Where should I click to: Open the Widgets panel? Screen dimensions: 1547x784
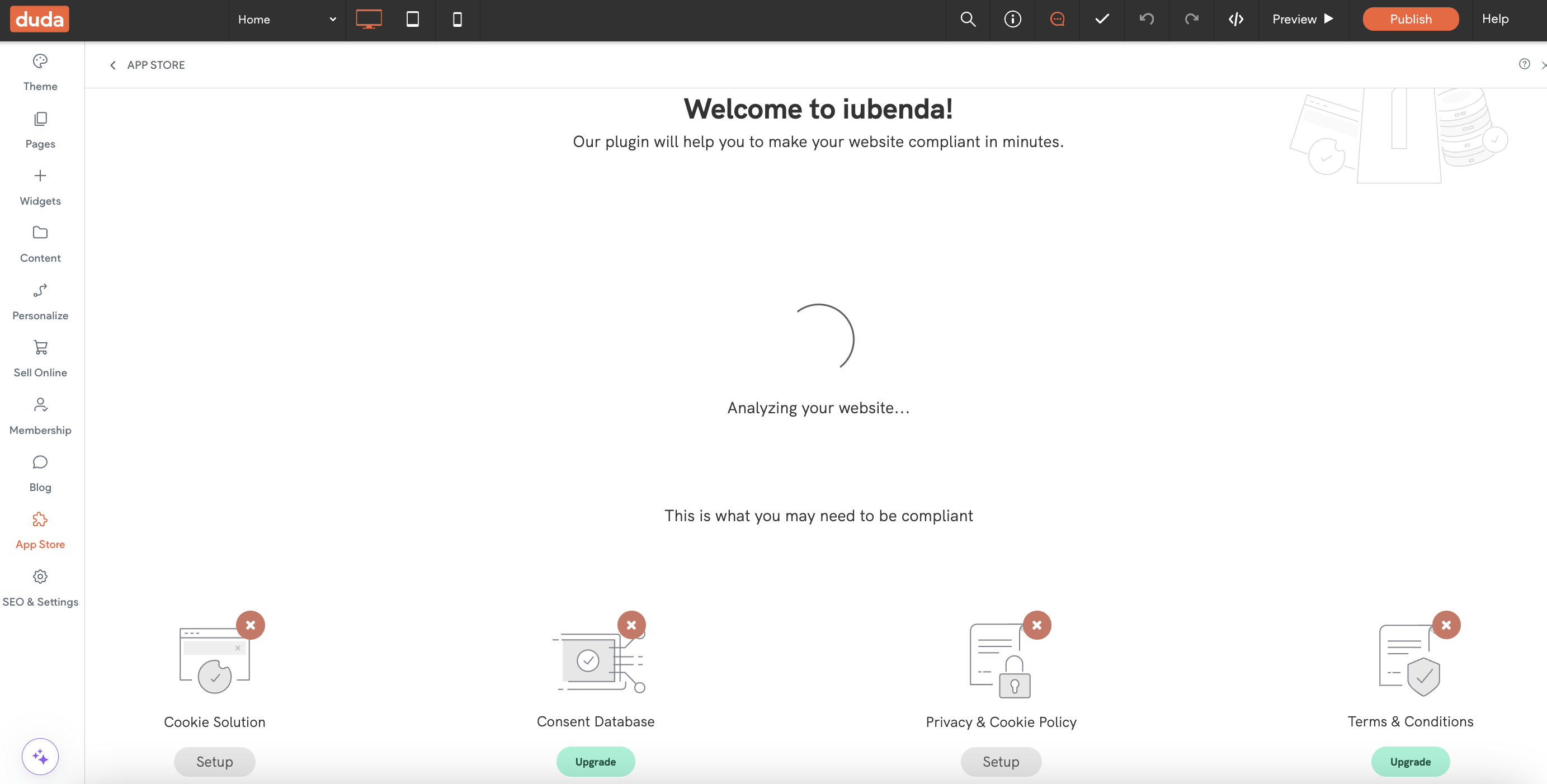pyautogui.click(x=40, y=187)
